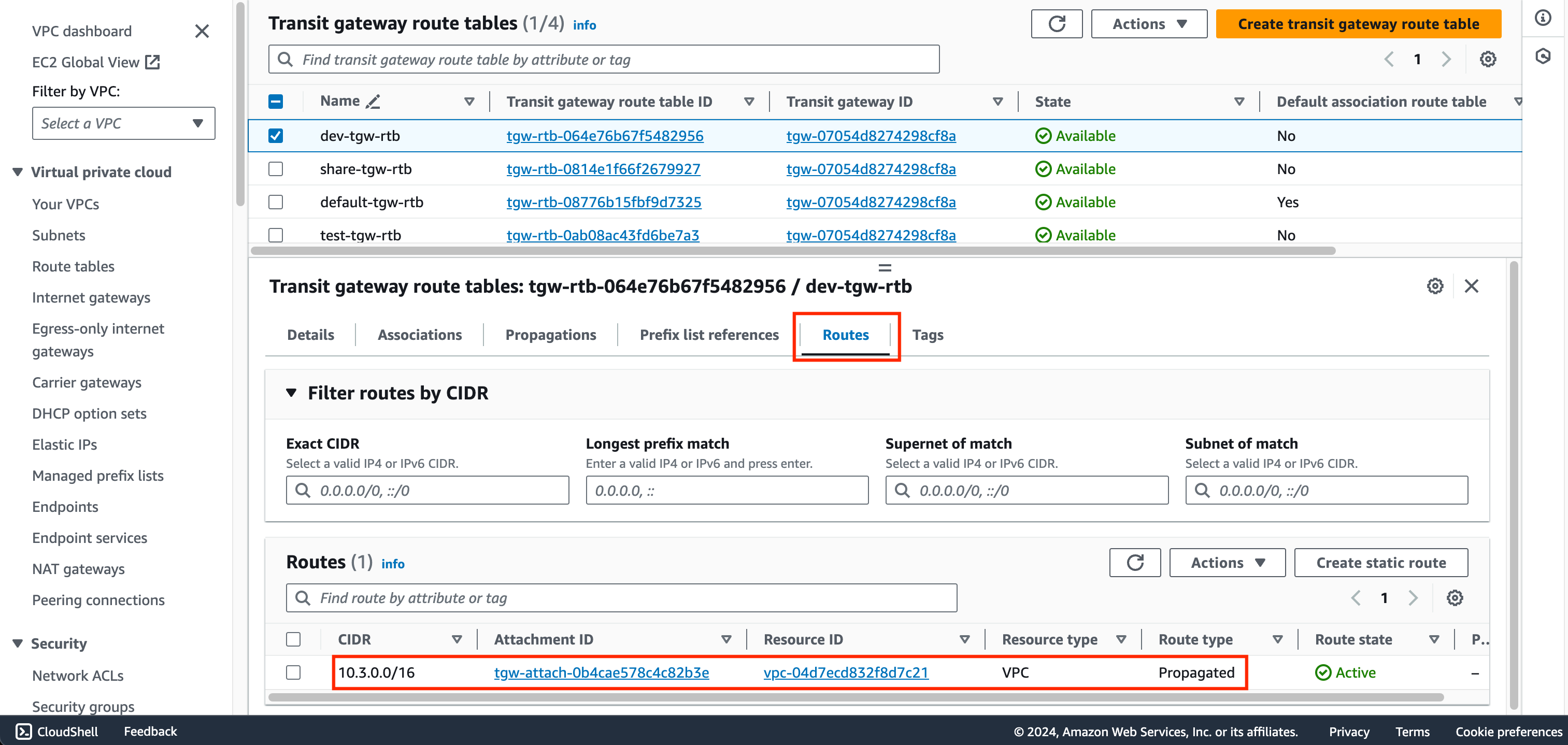The height and width of the screenshot is (745, 1568).
Task: Sort Routes by Attachment ID arrow
Action: click(726, 640)
